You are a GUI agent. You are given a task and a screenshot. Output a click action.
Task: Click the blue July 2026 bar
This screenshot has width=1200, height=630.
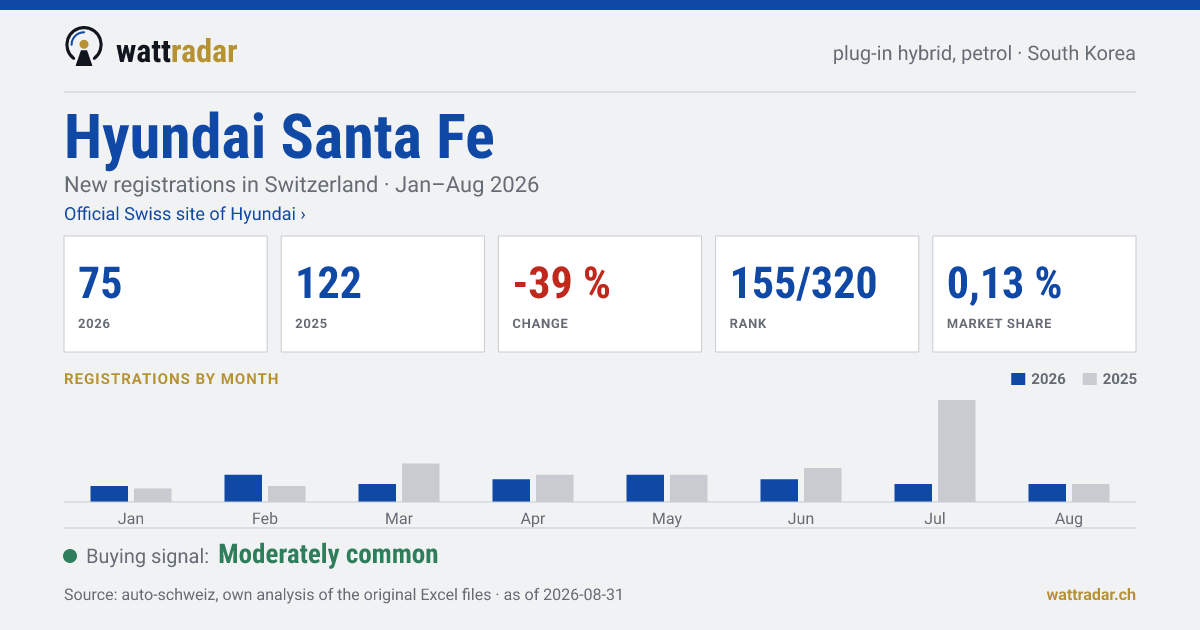pos(913,493)
